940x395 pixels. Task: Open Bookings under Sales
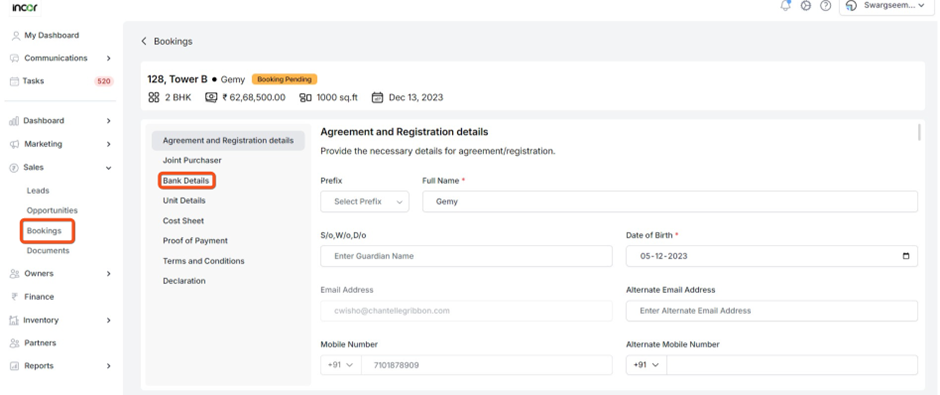coord(44,231)
